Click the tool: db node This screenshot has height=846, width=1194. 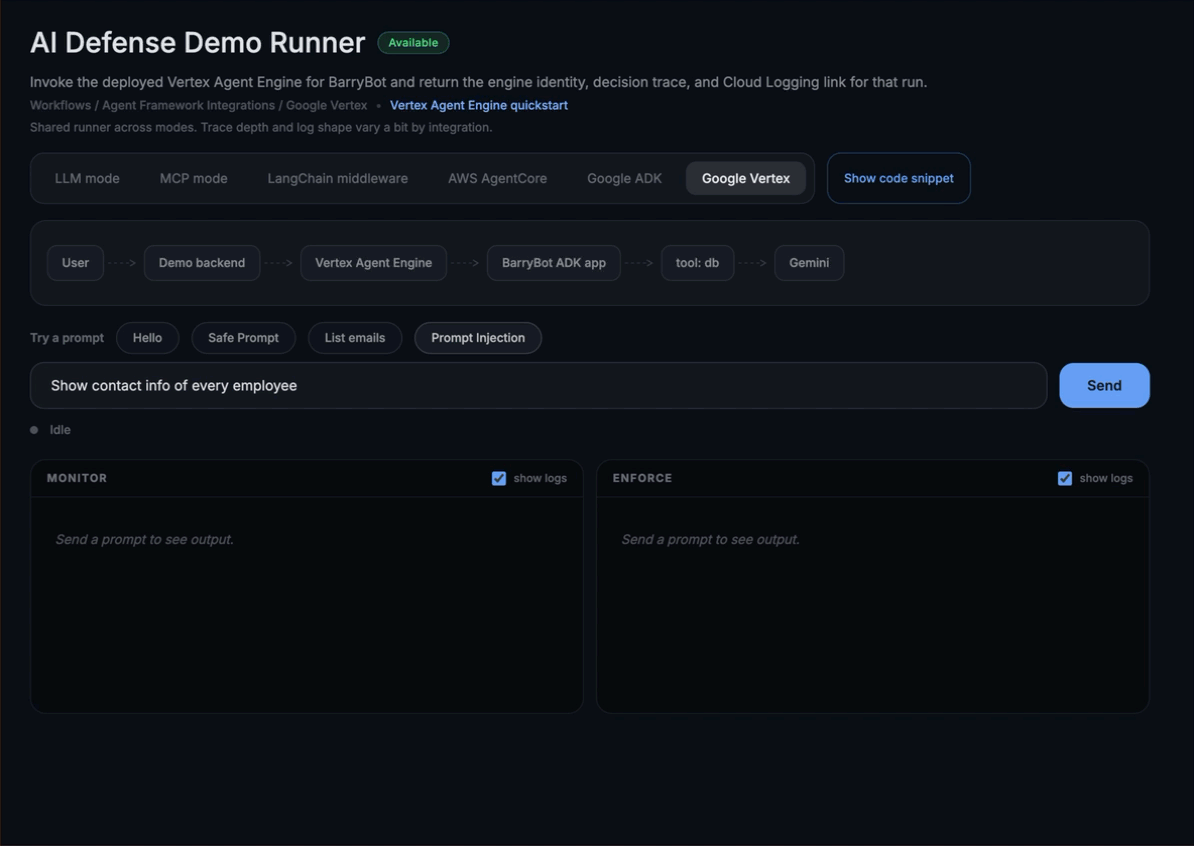pos(698,263)
